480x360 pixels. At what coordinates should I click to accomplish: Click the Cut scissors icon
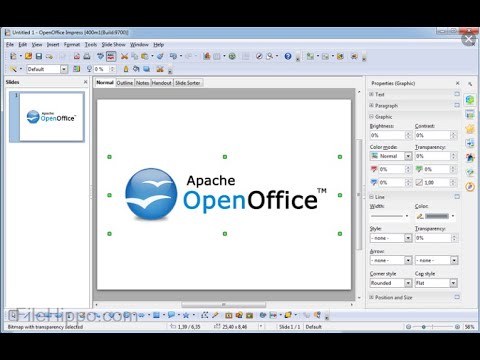tap(124, 56)
